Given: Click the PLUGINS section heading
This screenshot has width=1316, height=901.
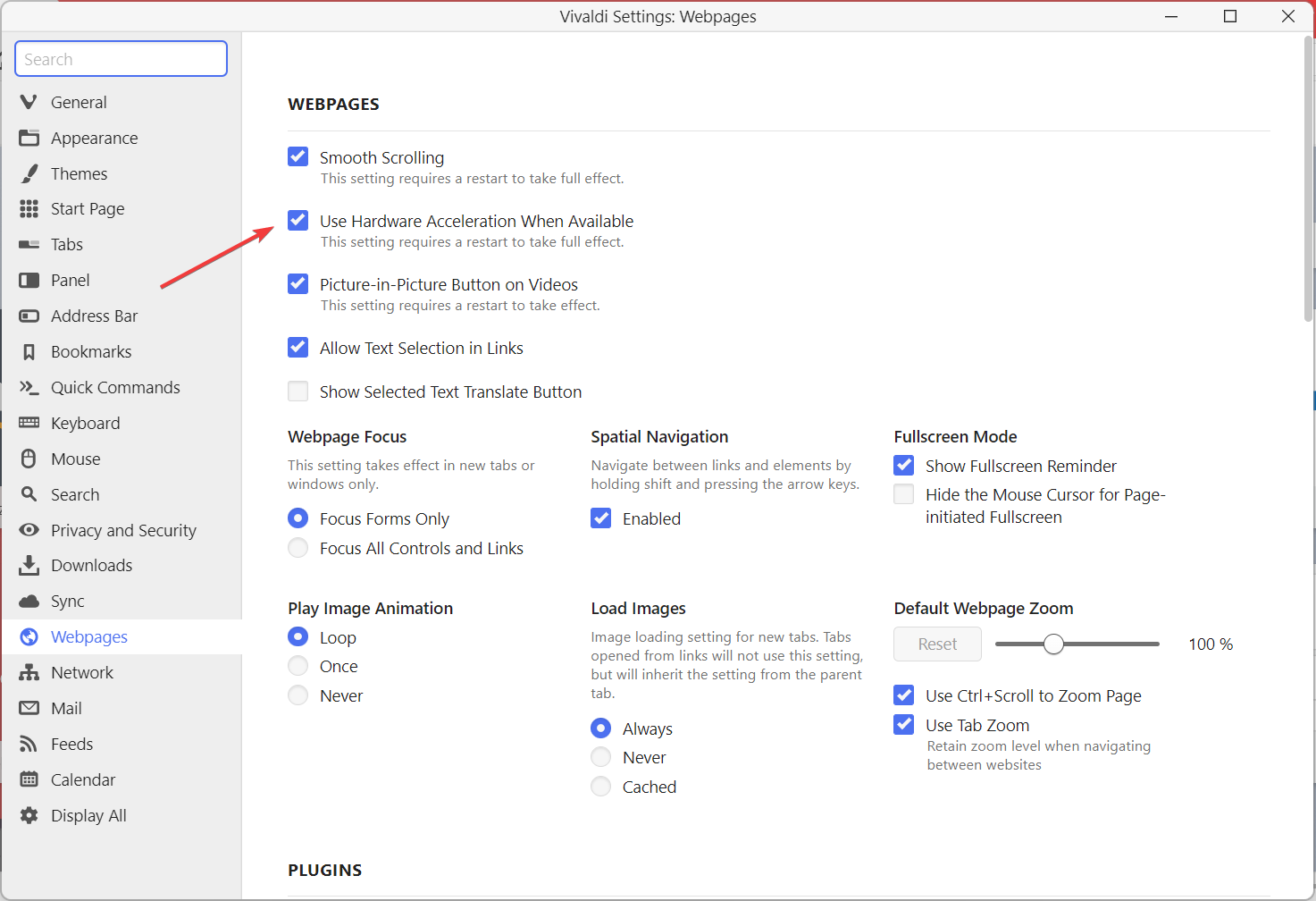Looking at the screenshot, I should pyautogui.click(x=324, y=870).
